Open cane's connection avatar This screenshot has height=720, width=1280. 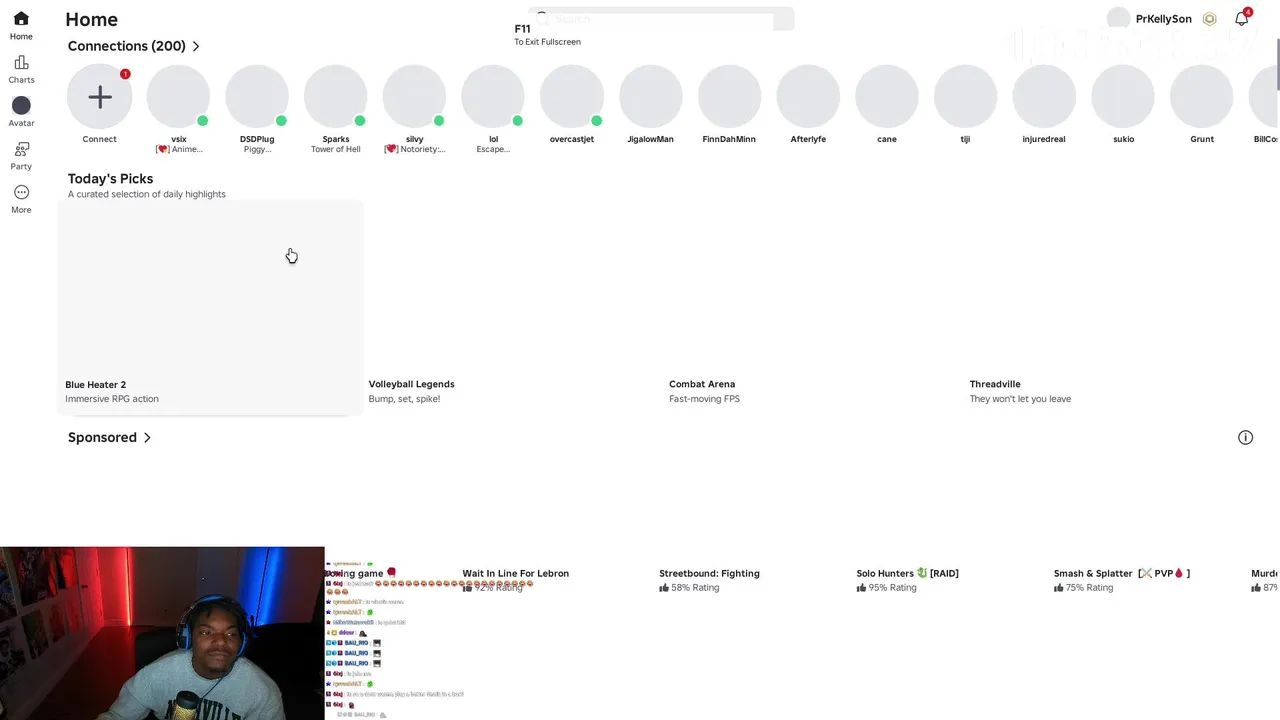(887, 97)
